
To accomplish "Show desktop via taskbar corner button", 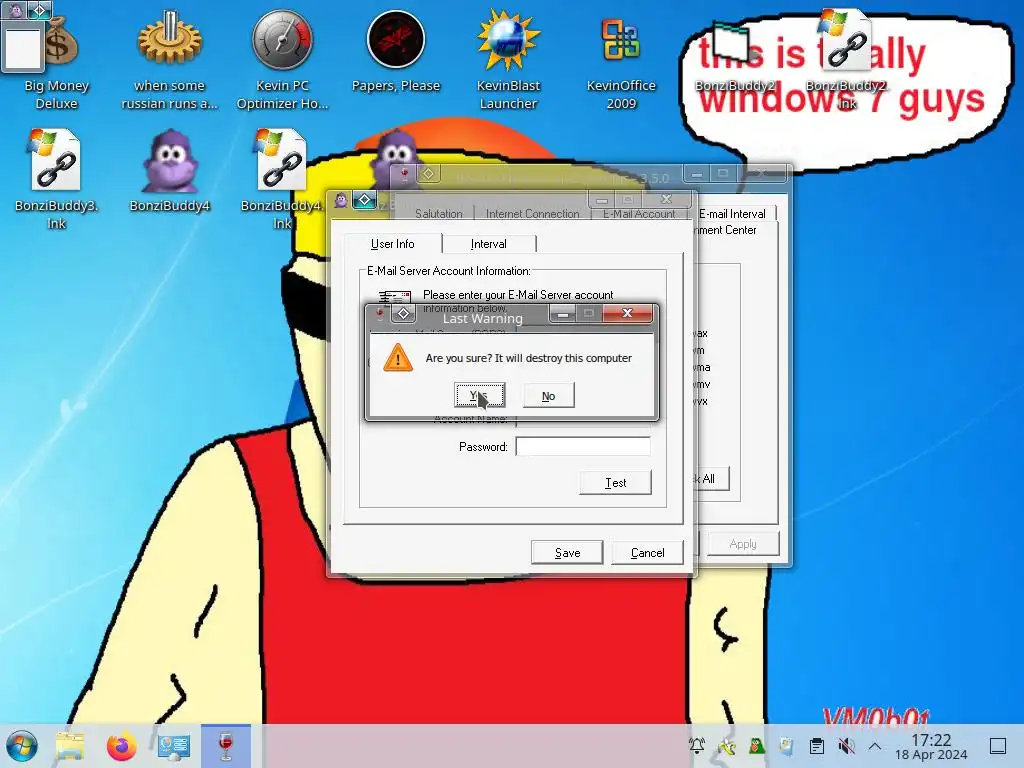I will 998,746.
